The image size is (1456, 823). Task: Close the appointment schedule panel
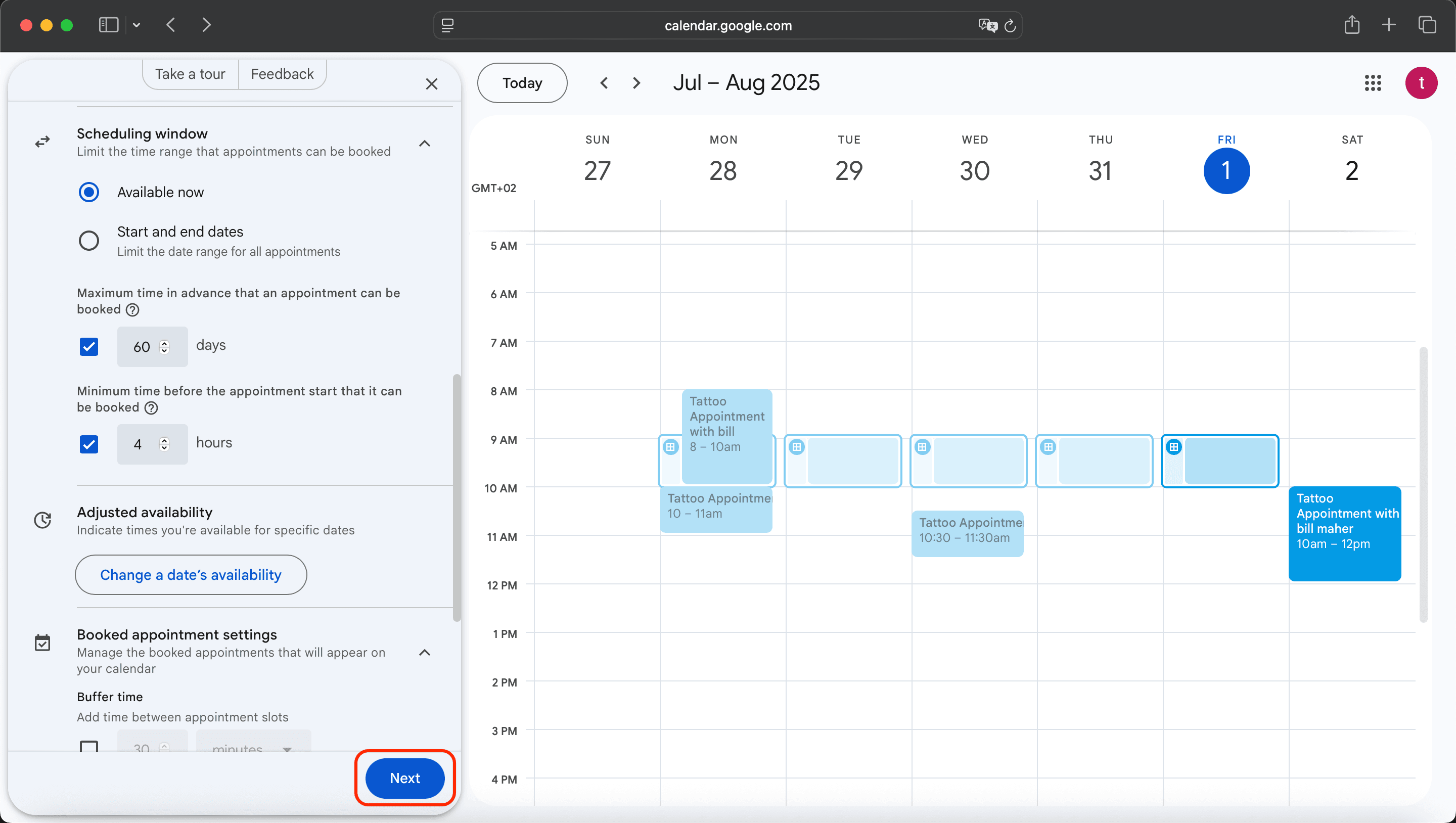point(431,84)
